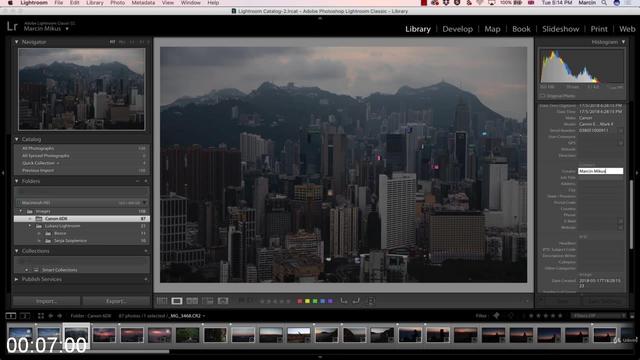This screenshot has width=640, height=360.
Task: Click the Lr logo in identity plate
Action: pyautogui.click(x=12, y=27)
